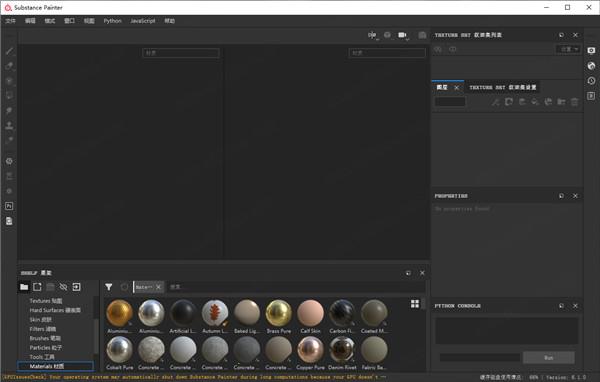This screenshot has height=382, width=600.
Task: Open the Python menu
Action: click(x=112, y=21)
